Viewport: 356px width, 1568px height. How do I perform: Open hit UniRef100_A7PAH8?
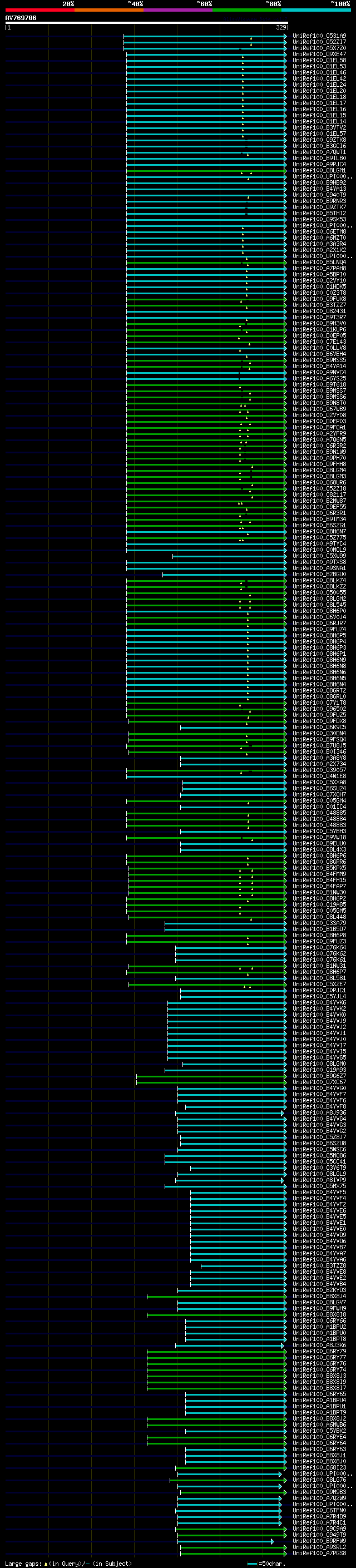[x=319, y=269]
